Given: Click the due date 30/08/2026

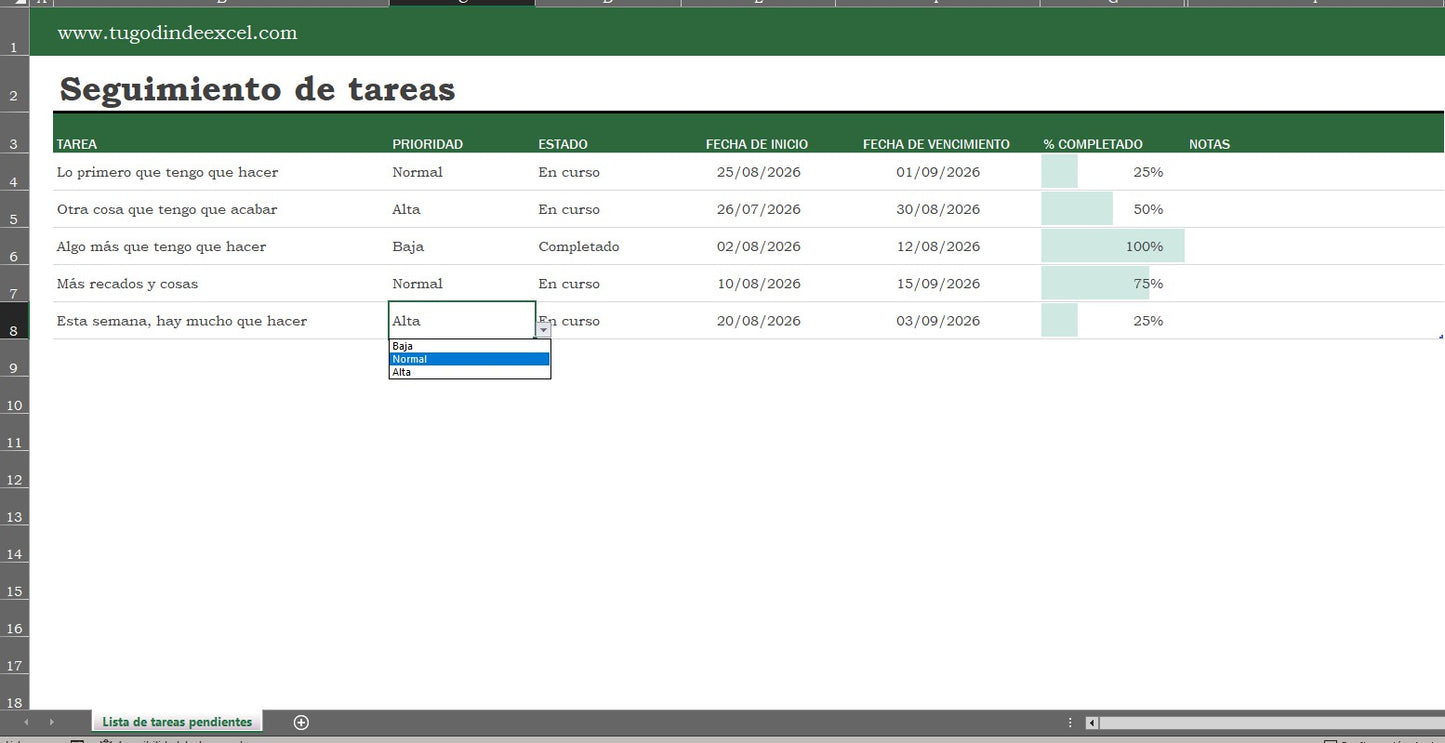Looking at the screenshot, I should click(x=938, y=209).
